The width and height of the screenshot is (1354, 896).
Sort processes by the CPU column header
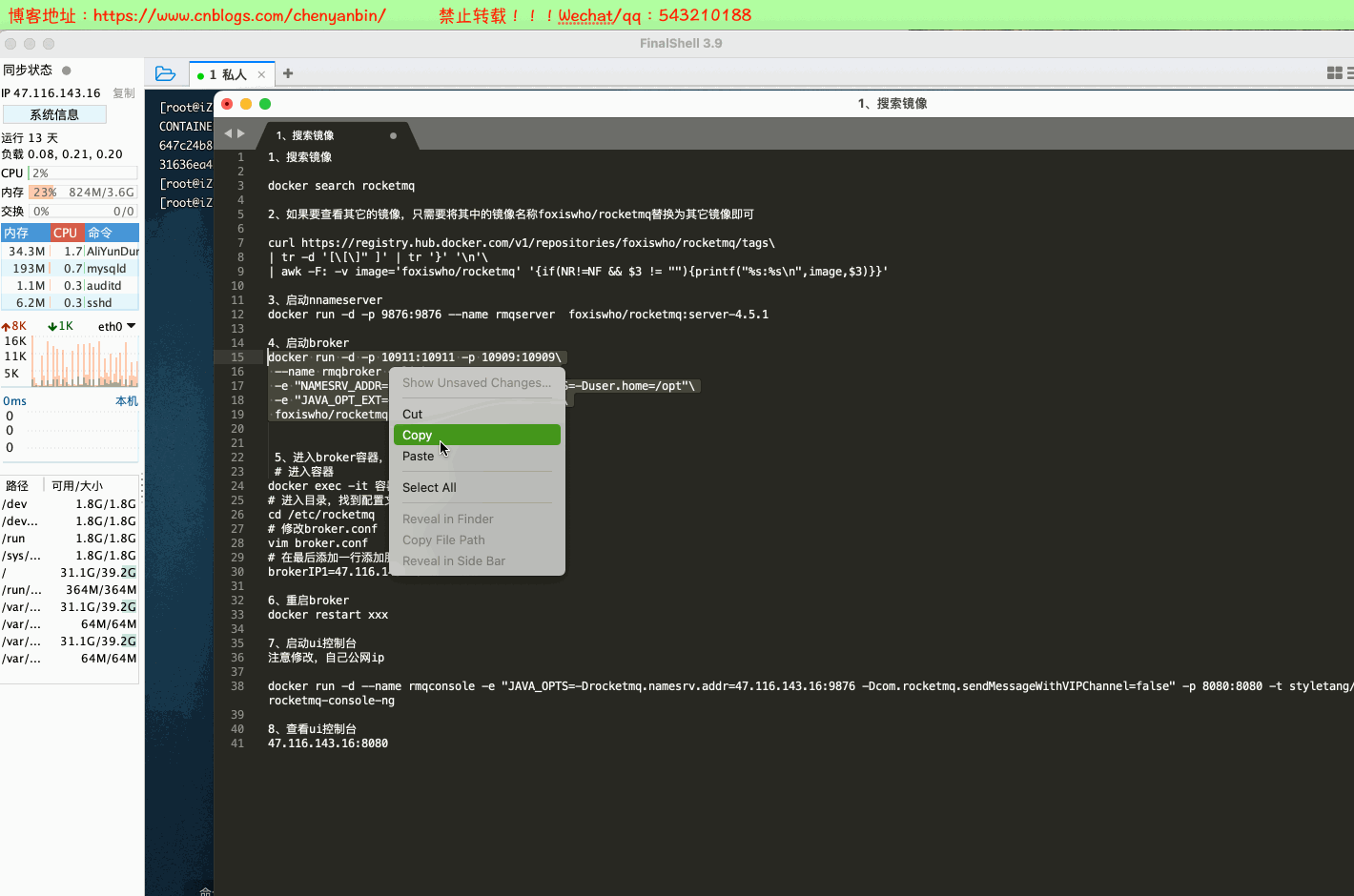click(x=66, y=233)
